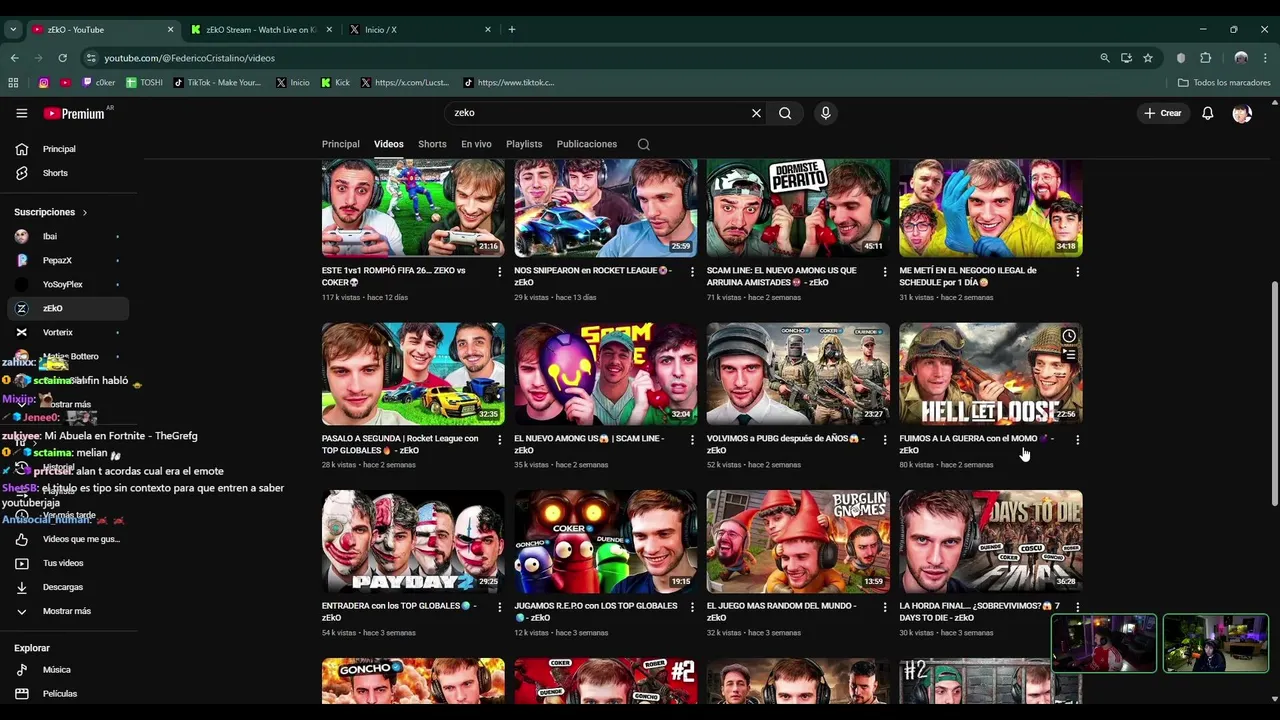This screenshot has height=720, width=1280.
Task: Open options for EL NUEVO AMONG US video
Action: [692, 440]
